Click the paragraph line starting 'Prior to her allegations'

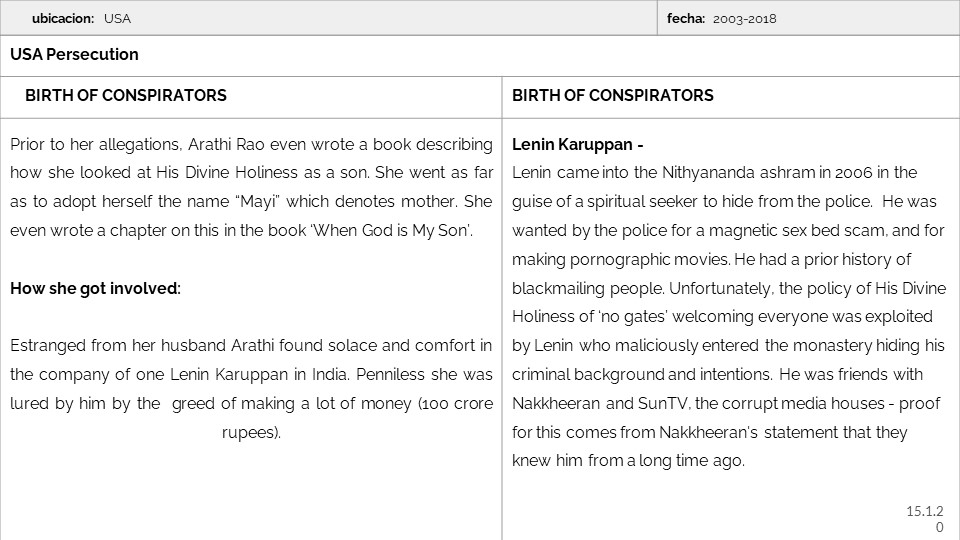(x=251, y=144)
